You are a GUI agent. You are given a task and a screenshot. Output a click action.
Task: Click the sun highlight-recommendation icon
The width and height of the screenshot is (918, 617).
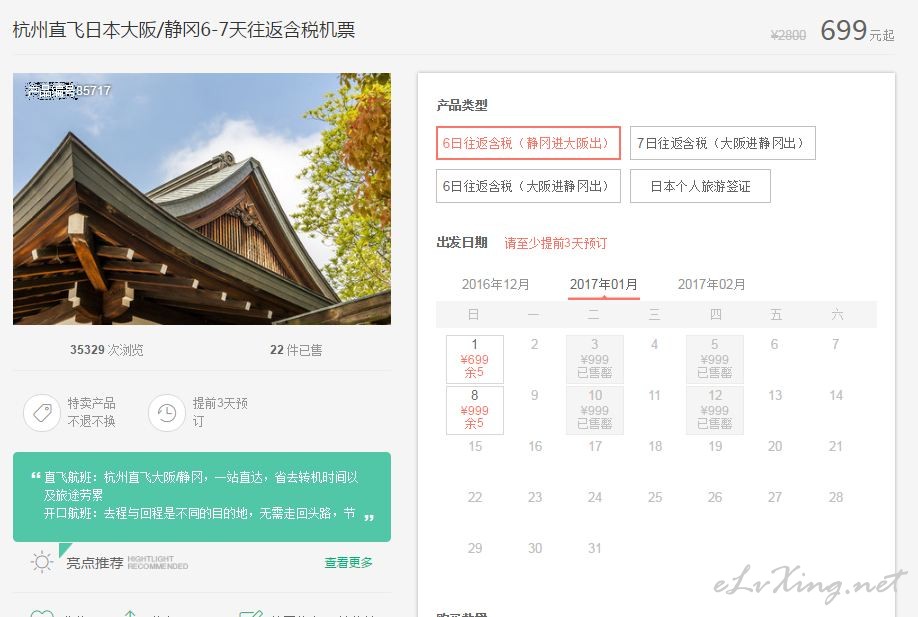(x=42, y=563)
